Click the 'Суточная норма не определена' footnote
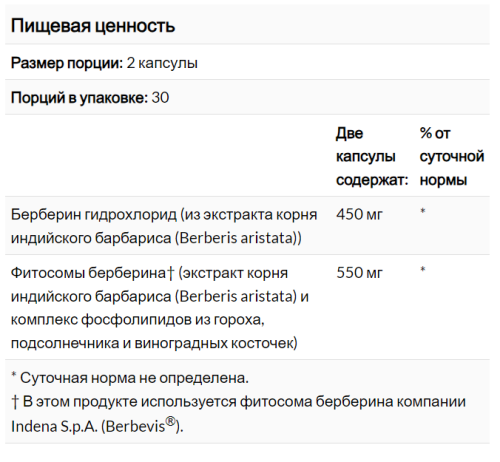 (130, 378)
